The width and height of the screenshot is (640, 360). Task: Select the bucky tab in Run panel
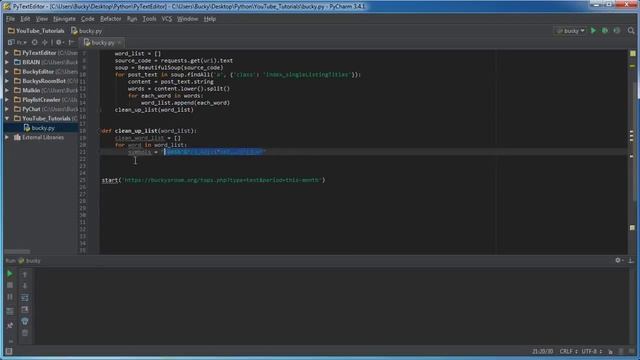(x=29, y=260)
